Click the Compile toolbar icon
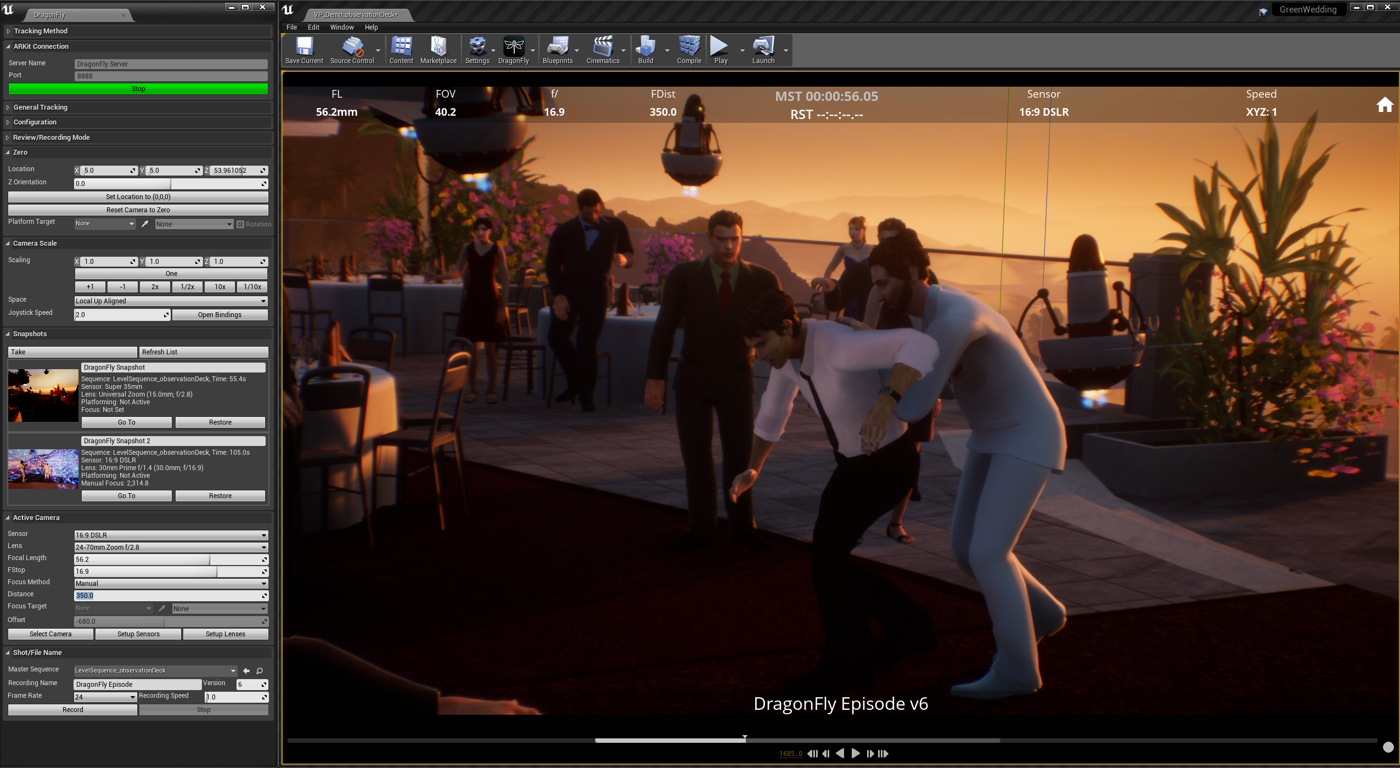Image resolution: width=1400 pixels, height=768 pixels. pyautogui.click(x=689, y=50)
